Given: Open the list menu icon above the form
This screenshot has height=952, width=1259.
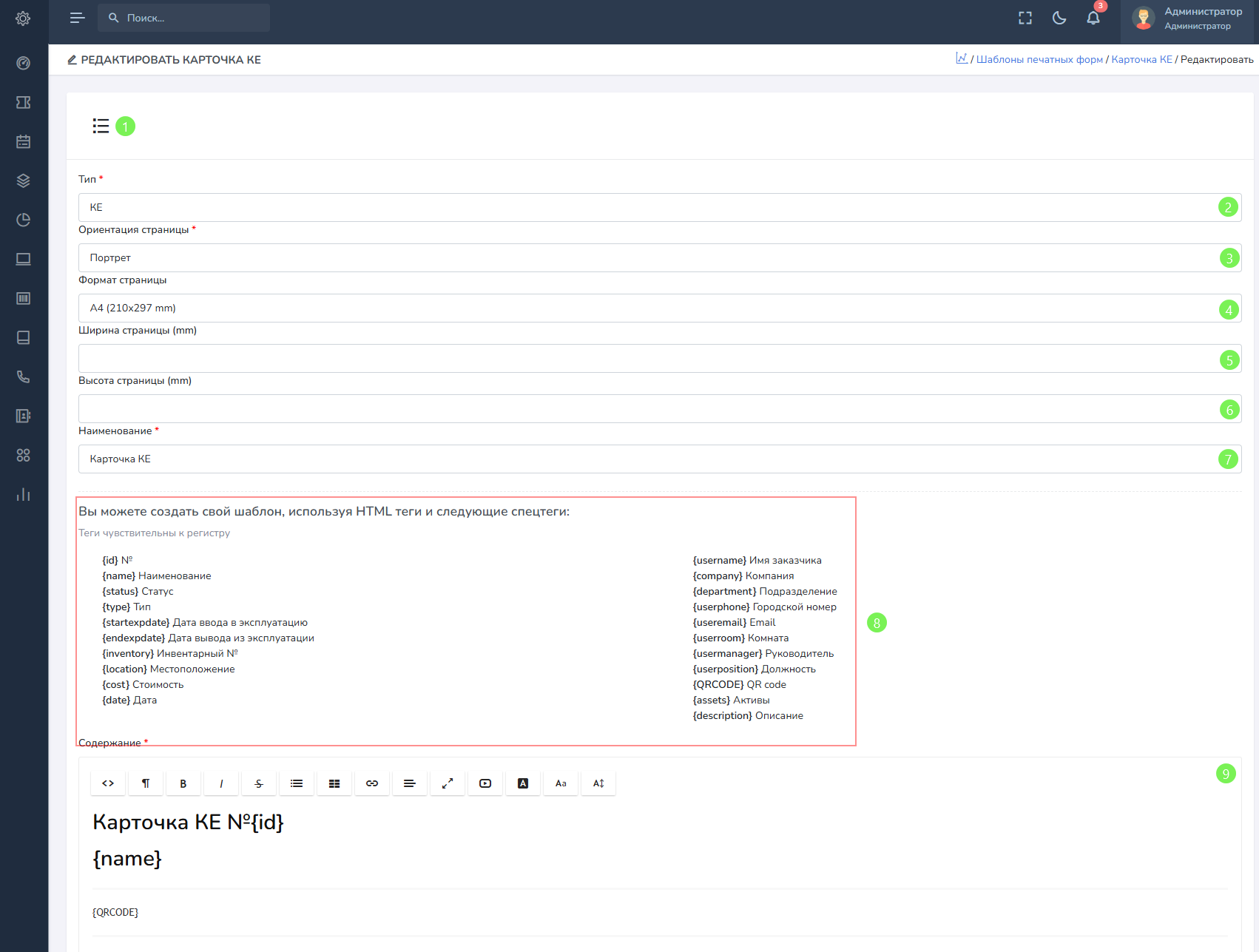Looking at the screenshot, I should [101, 126].
